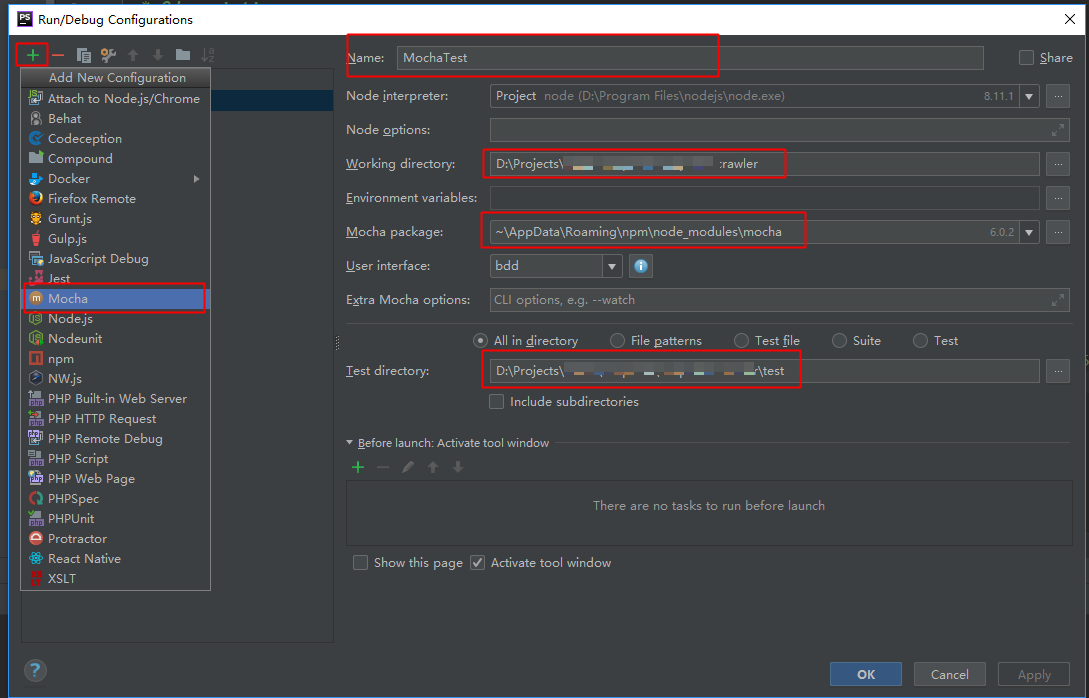
Task: Uncheck Activate tool window checkbox
Action: coord(477,563)
